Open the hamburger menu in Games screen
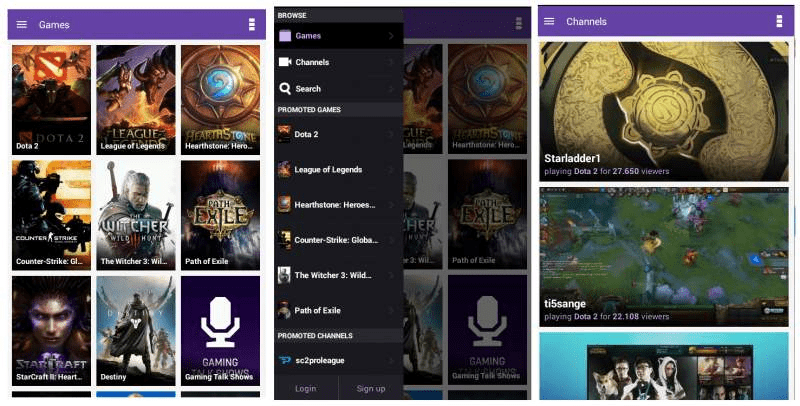 point(21,24)
